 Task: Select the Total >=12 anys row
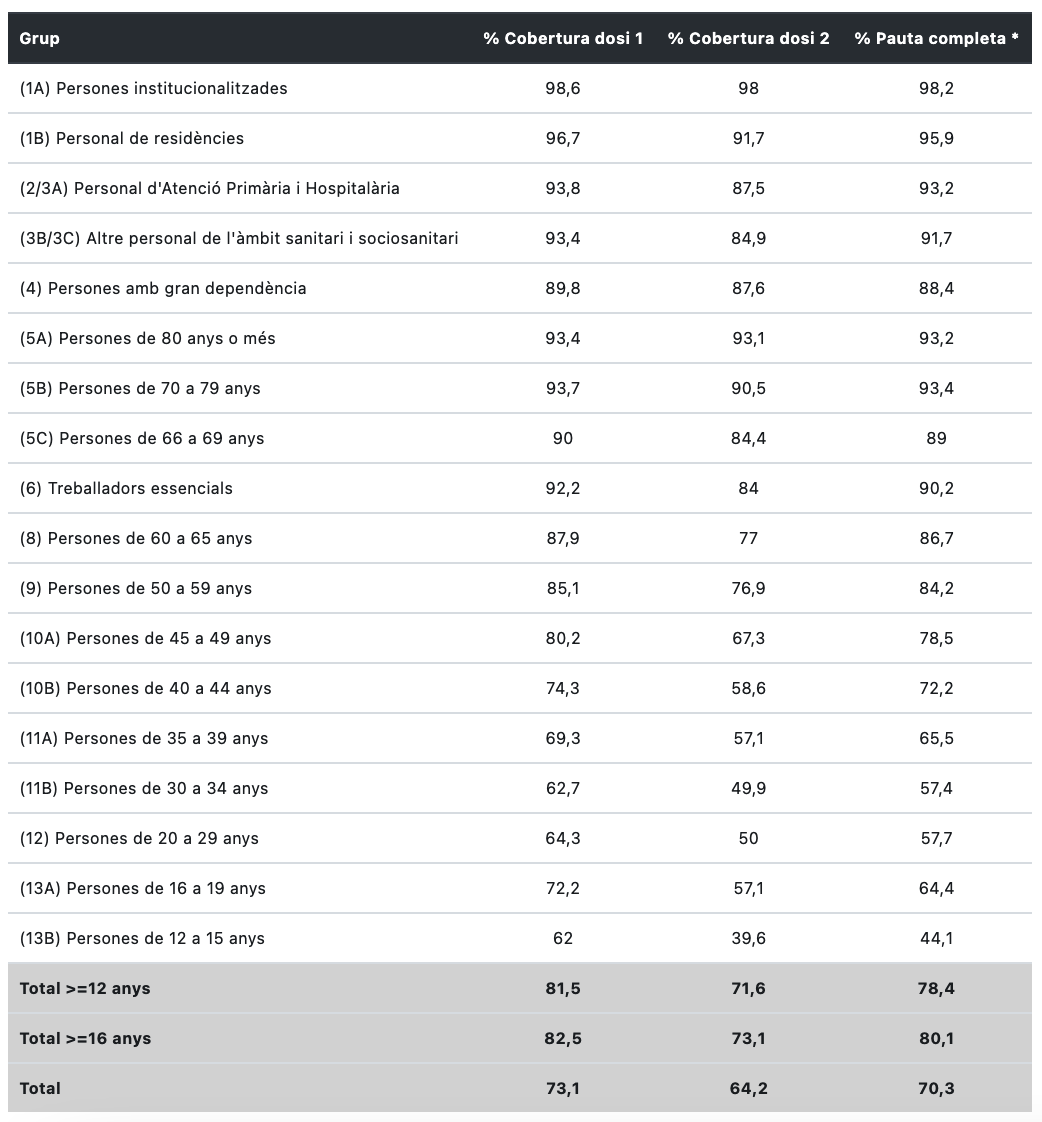point(520,988)
